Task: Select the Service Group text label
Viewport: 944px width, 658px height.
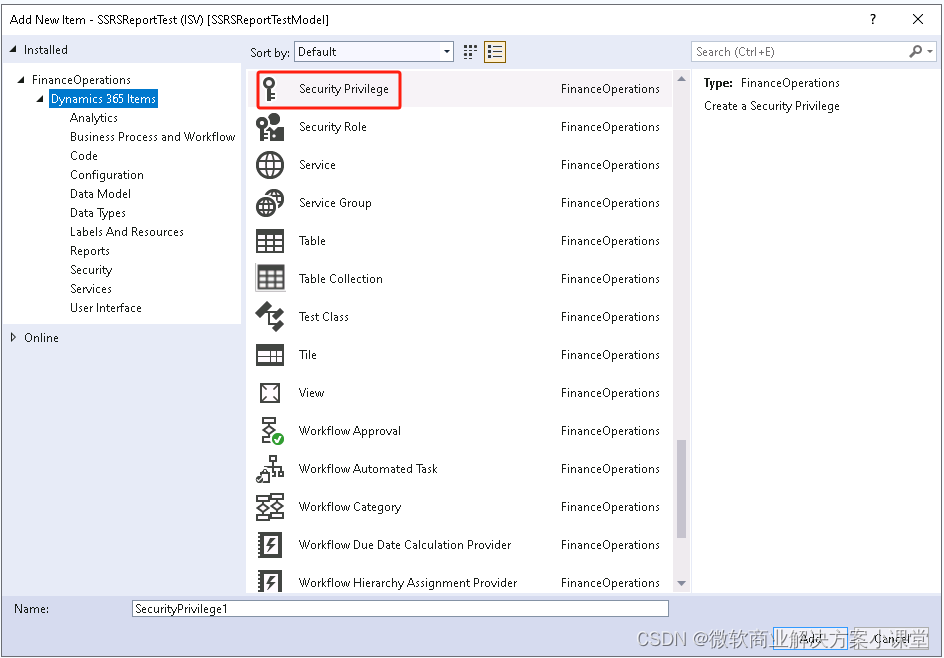Action: pos(335,203)
